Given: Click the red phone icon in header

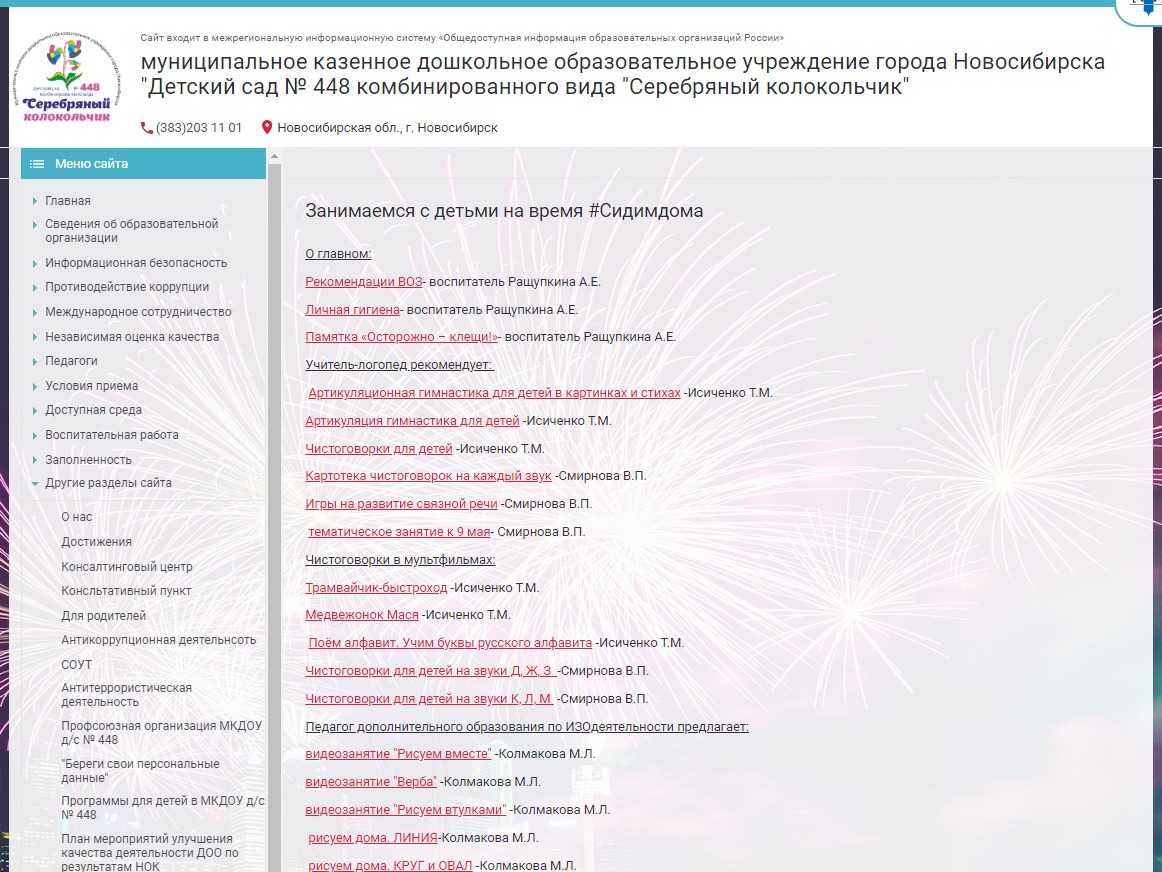Looking at the screenshot, I should (x=147, y=128).
